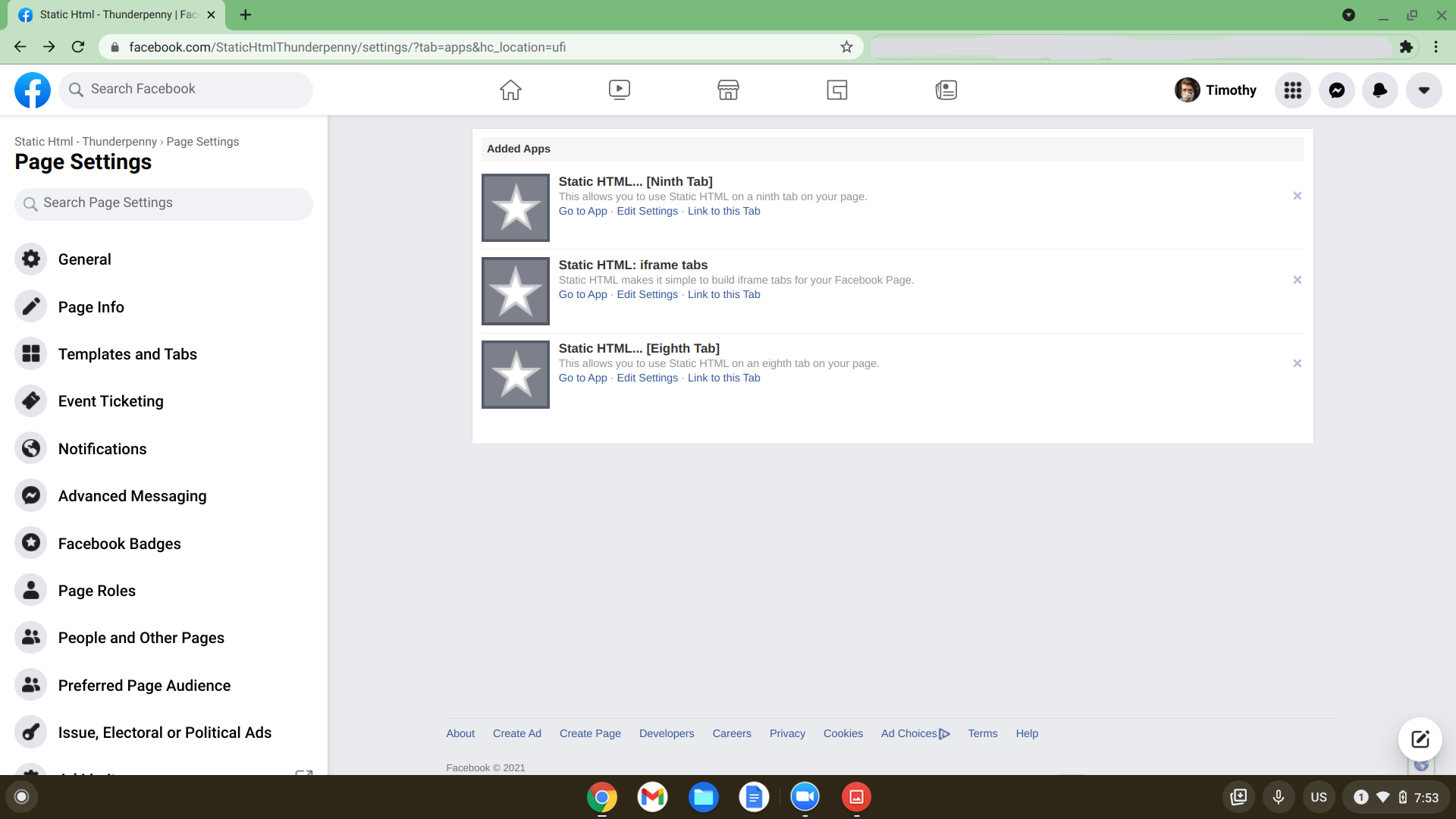This screenshot has height=819, width=1456.
Task: Remove Static HTML Ninth Tab app
Action: click(x=1297, y=196)
